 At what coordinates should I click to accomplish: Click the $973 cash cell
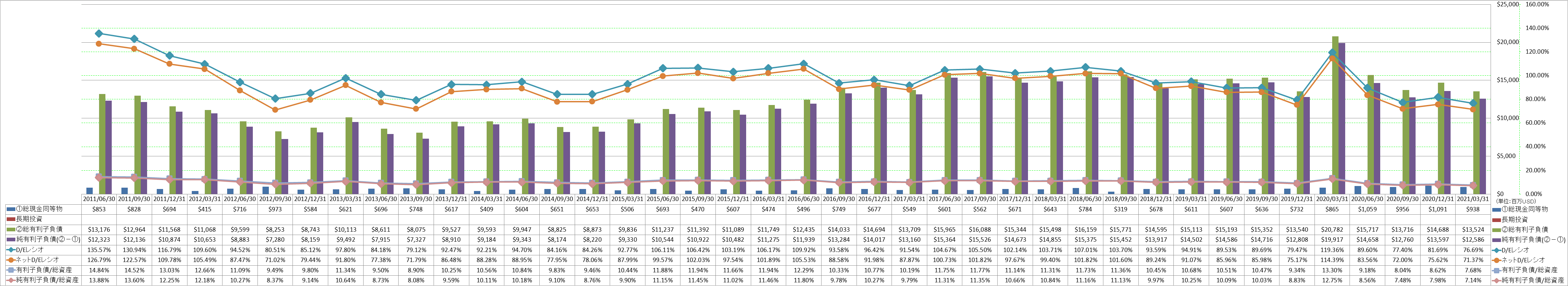(x=275, y=209)
